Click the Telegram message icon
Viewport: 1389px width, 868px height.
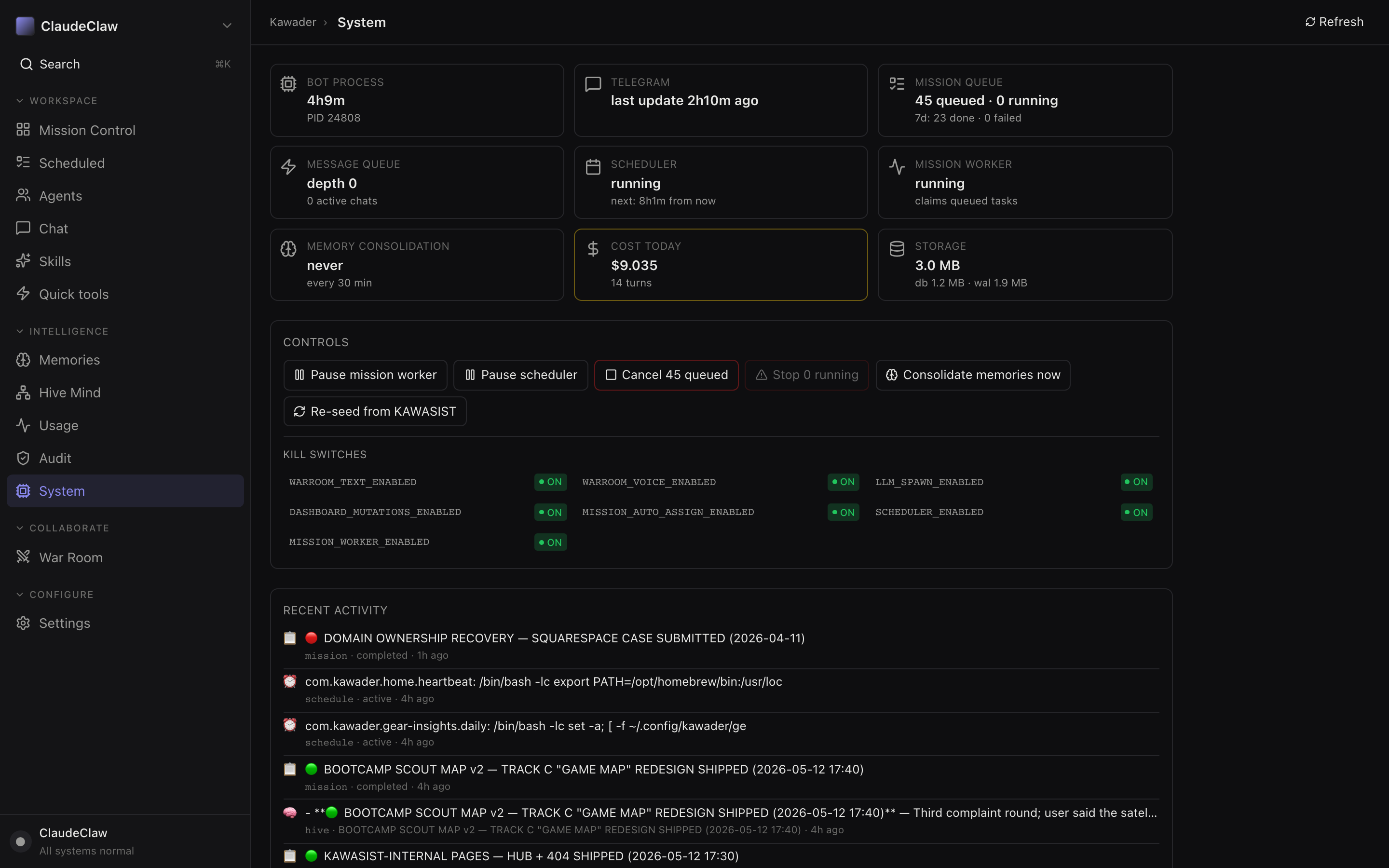[593, 84]
